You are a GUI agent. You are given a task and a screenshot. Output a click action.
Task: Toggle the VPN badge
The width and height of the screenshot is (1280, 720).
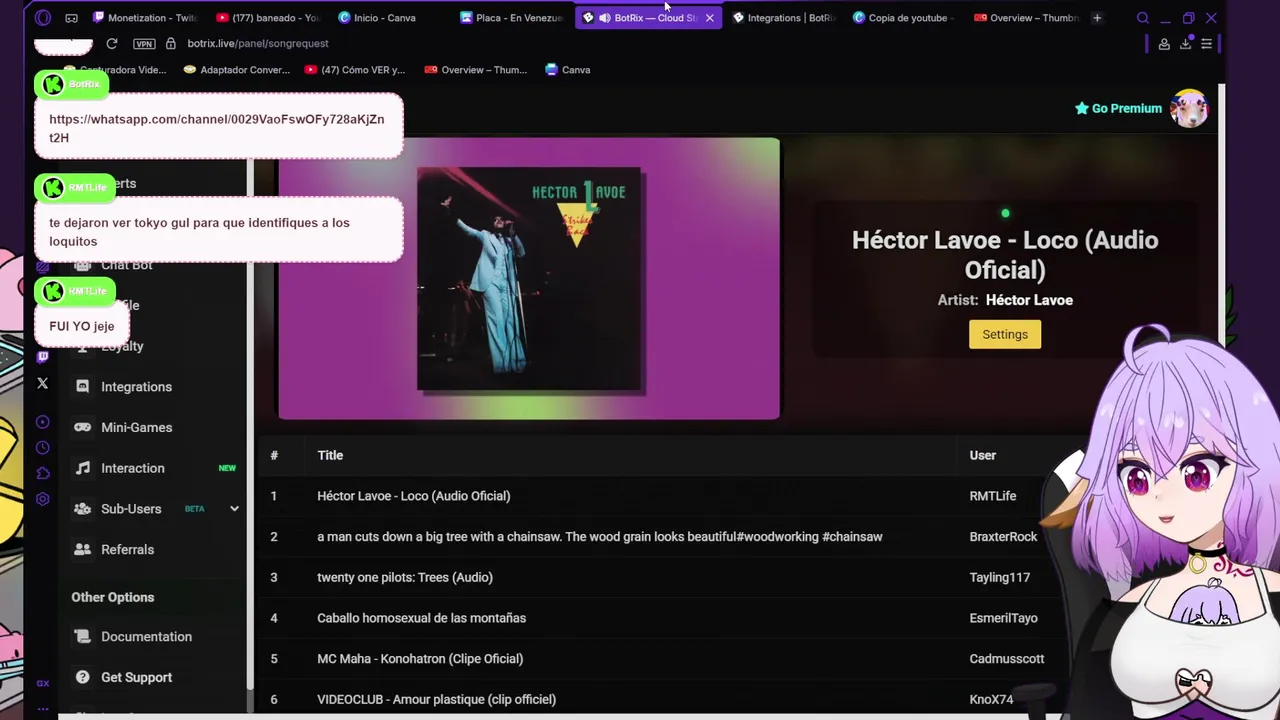144,44
